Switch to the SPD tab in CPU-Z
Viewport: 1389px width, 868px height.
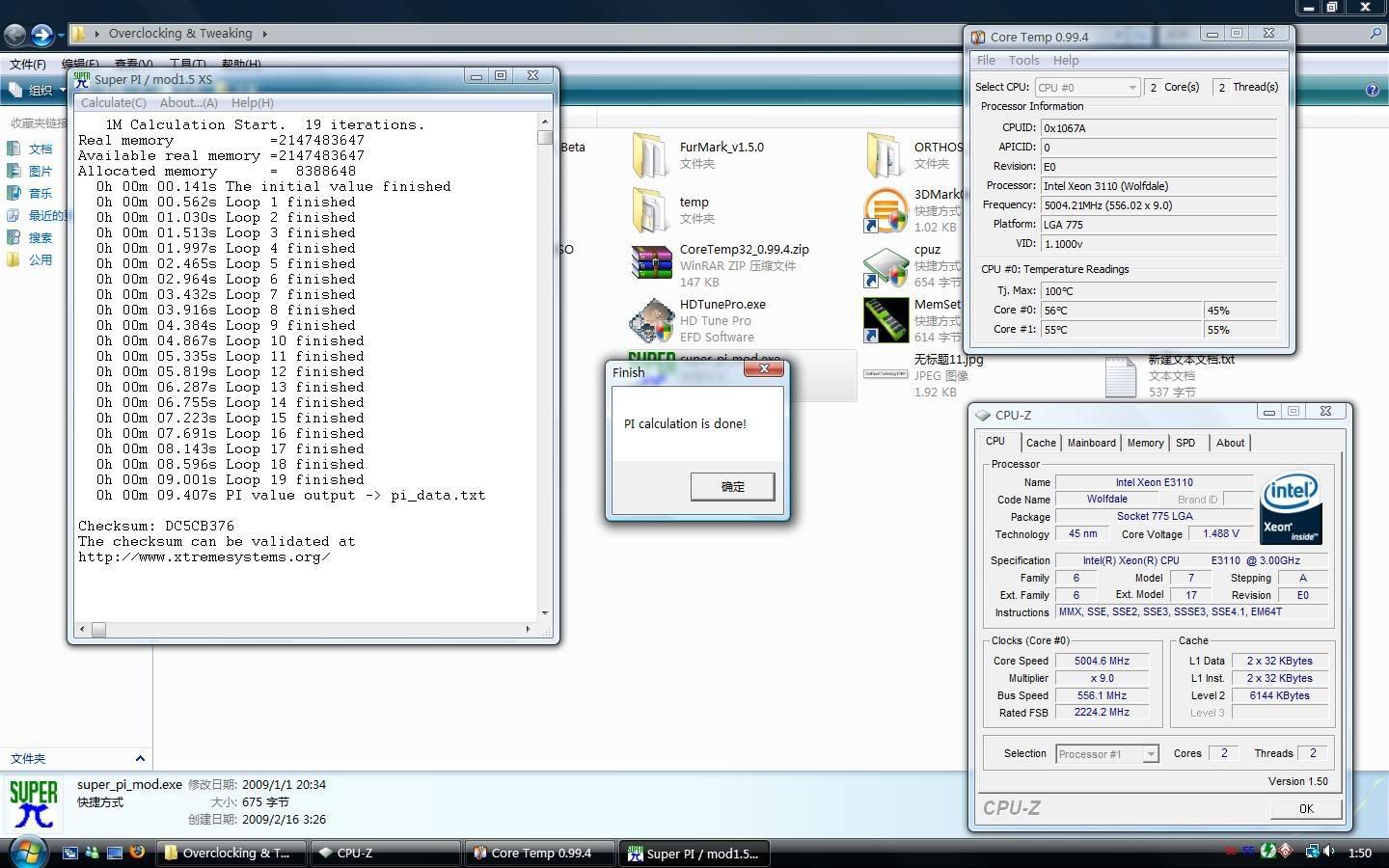pyautogui.click(x=1185, y=443)
